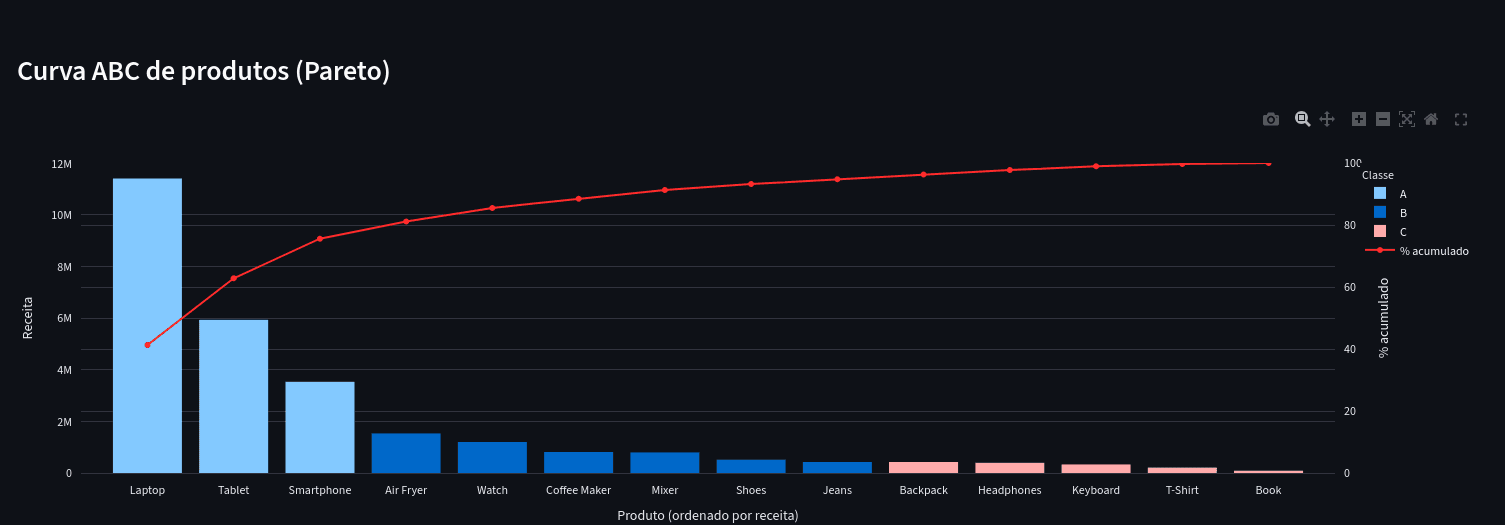The image size is (1505, 525).
Task: Select the Zoom magnifier tool in the modebar
Action: pos(1302,119)
